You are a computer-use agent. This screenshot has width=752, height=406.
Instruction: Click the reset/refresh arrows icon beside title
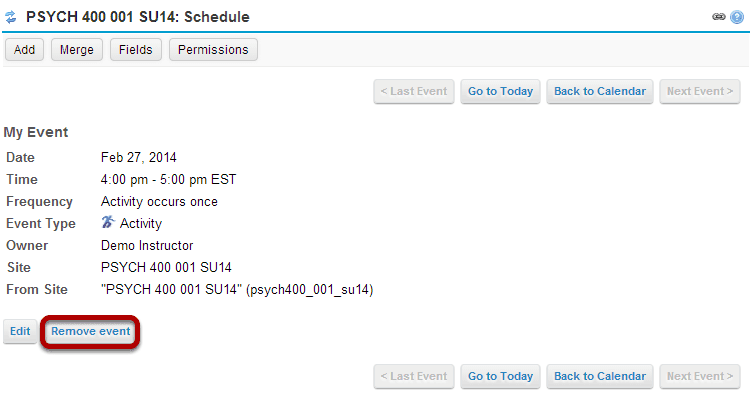[x=11, y=17]
